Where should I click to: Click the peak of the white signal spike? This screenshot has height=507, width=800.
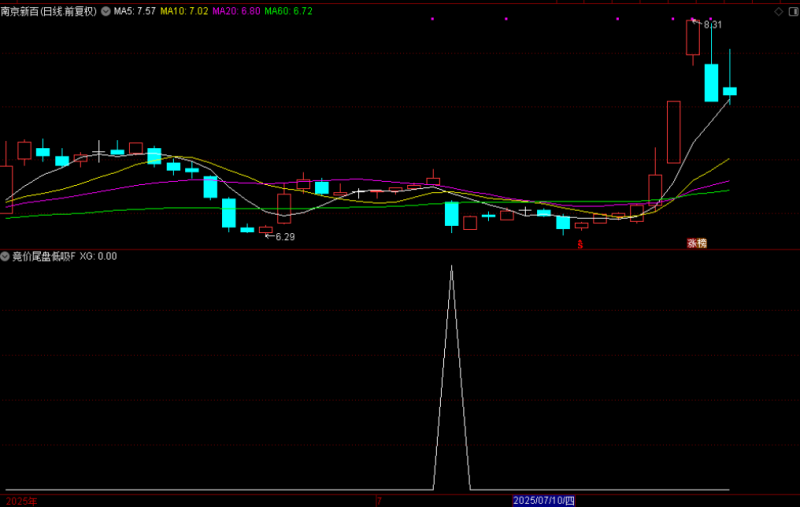coord(451,267)
